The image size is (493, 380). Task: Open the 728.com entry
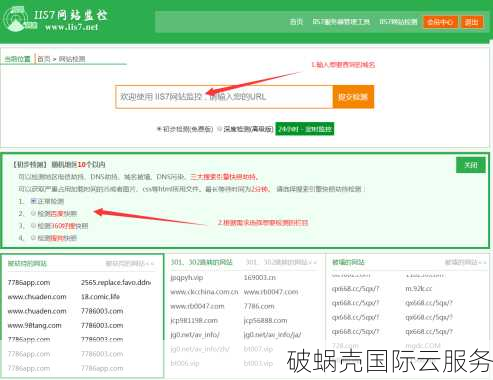[345, 346]
